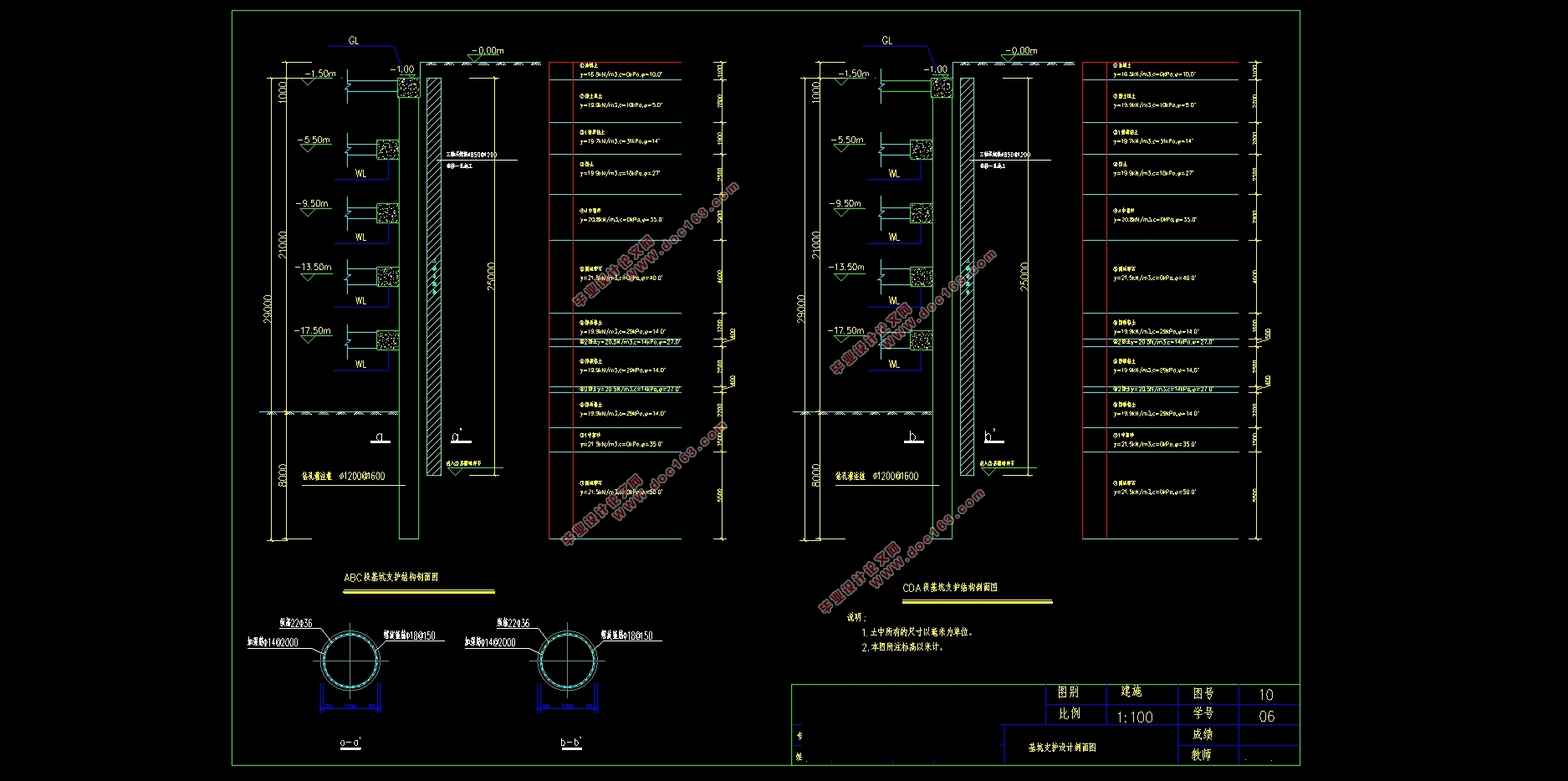
Task: Click 'γ=19.7kN/m3' soil parameters in CDA drawing
Action: click(x=1153, y=141)
